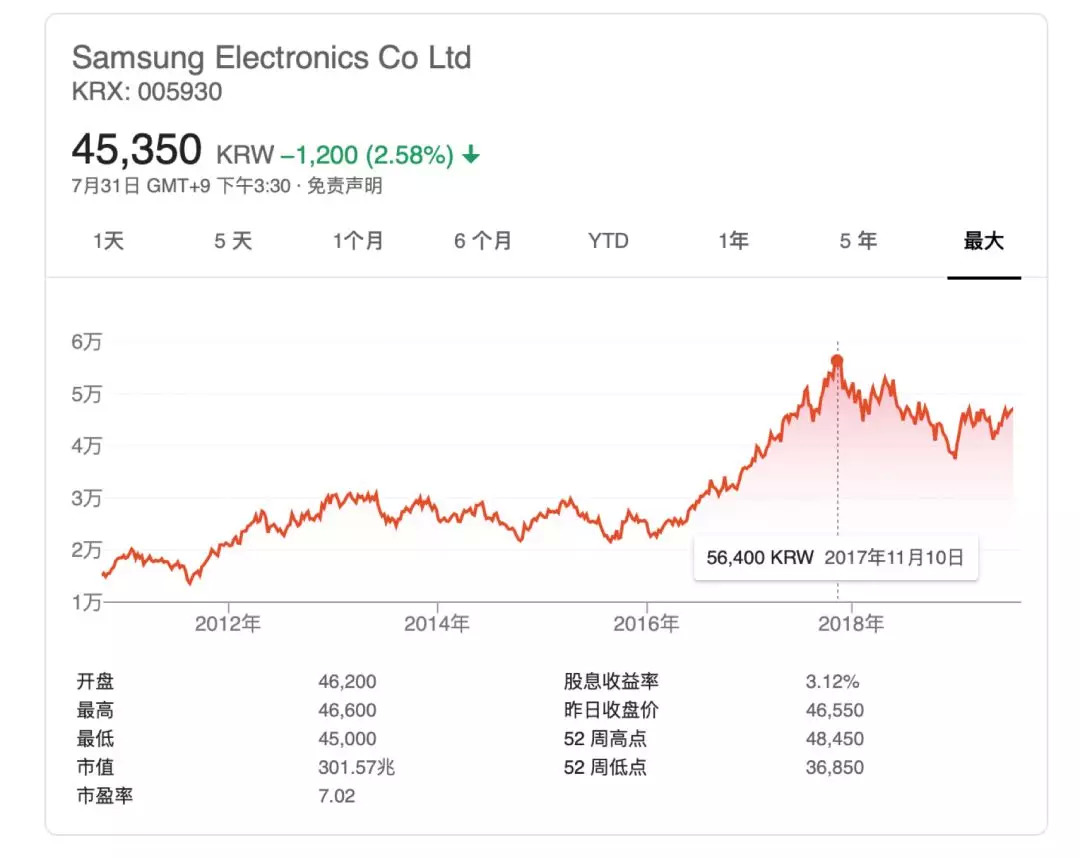Switch to the 5 天 range tab
Viewport: 1080px width, 858px height.
click(233, 241)
